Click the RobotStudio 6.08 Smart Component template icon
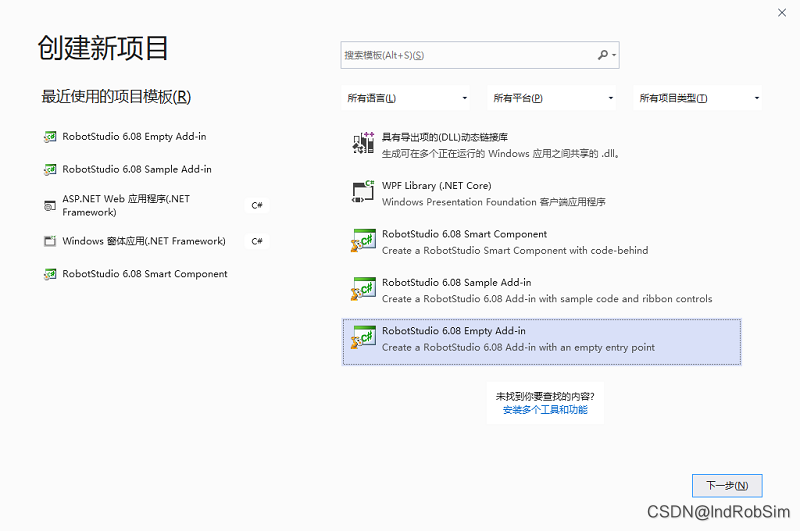Screen dimensions: 800x531 pyautogui.click(x=363, y=240)
